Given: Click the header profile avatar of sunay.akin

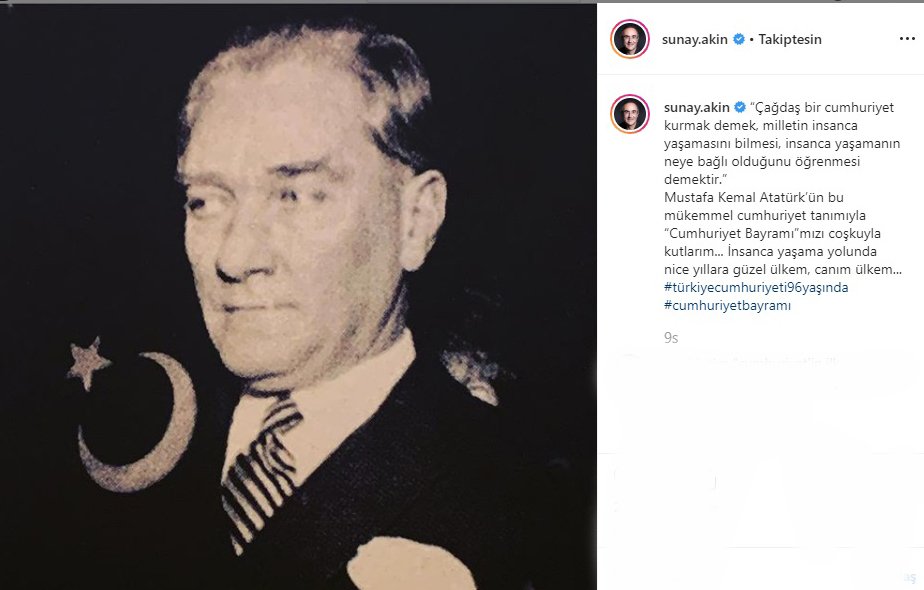Looking at the screenshot, I should coord(630,39).
